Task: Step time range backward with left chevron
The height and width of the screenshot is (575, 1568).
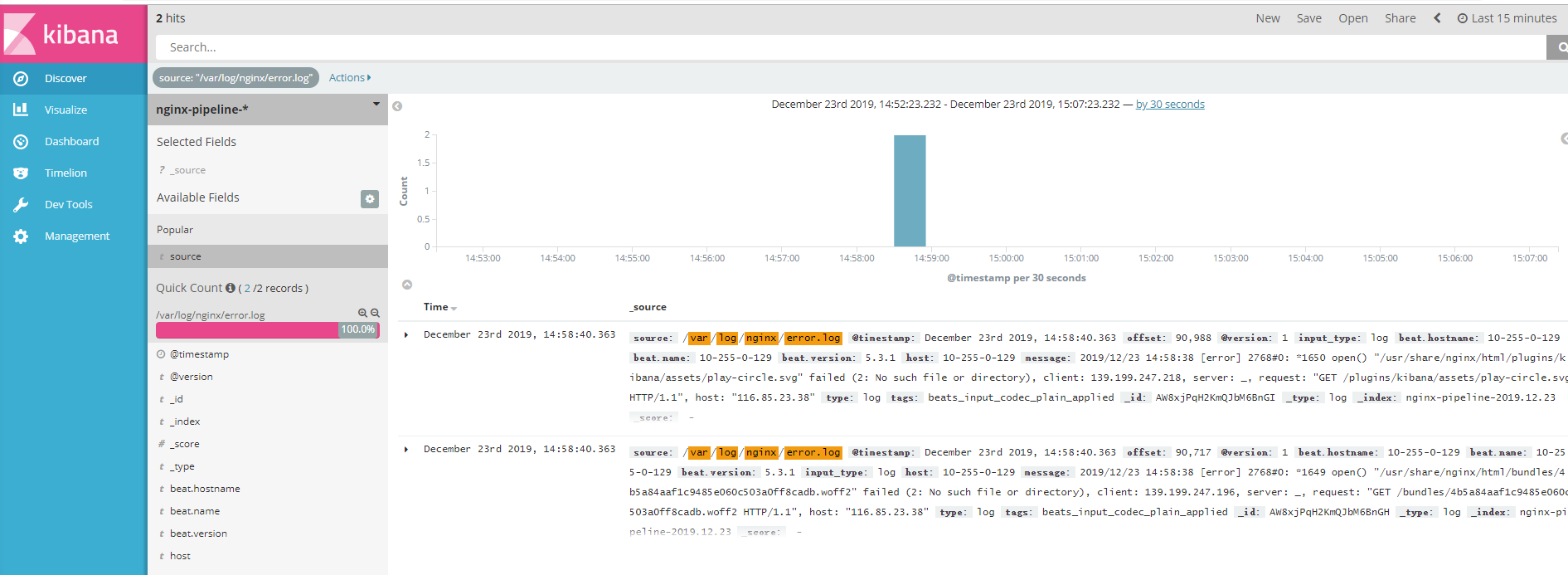Action: coord(1437,18)
